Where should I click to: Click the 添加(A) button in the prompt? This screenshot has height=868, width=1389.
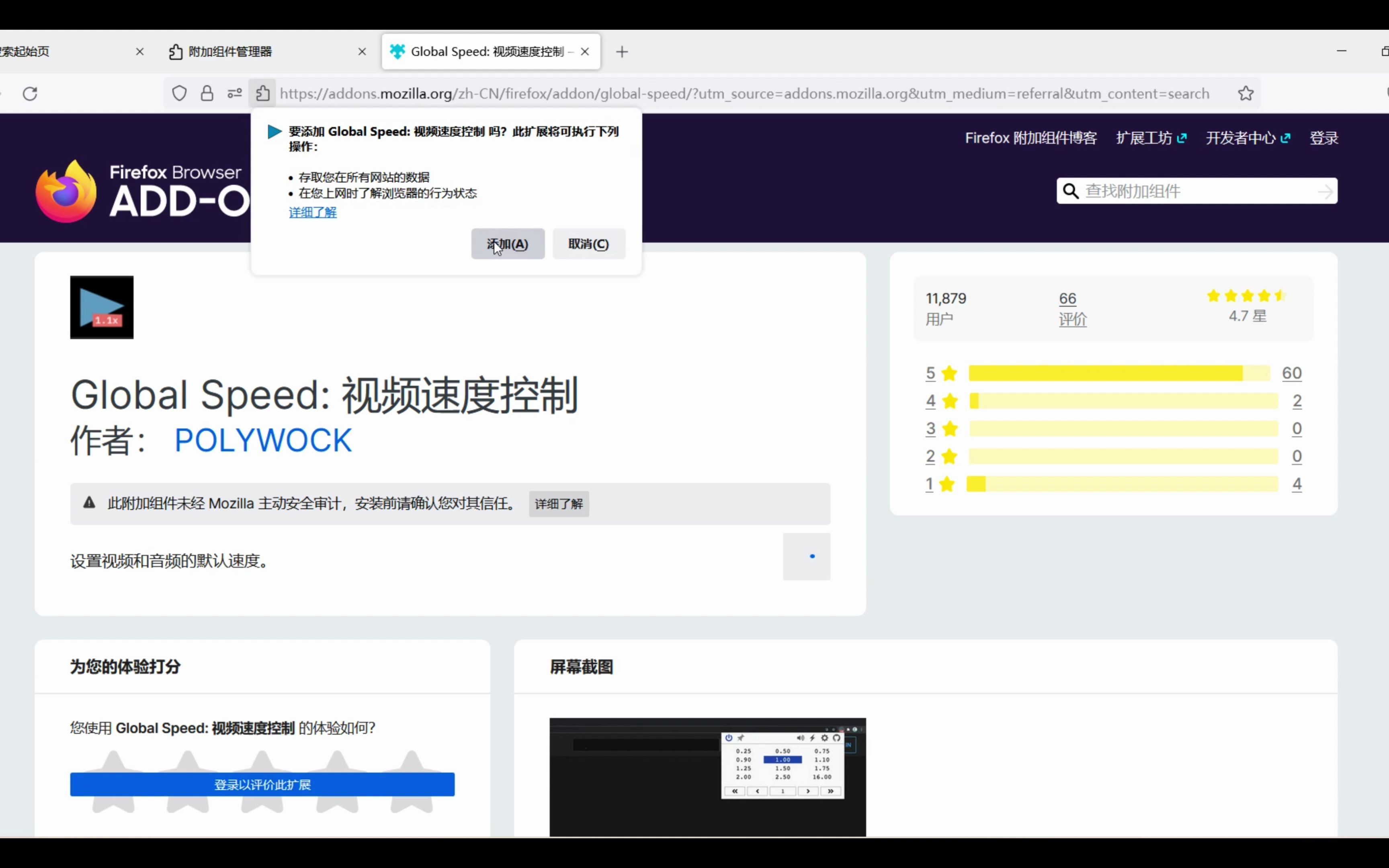coord(507,244)
